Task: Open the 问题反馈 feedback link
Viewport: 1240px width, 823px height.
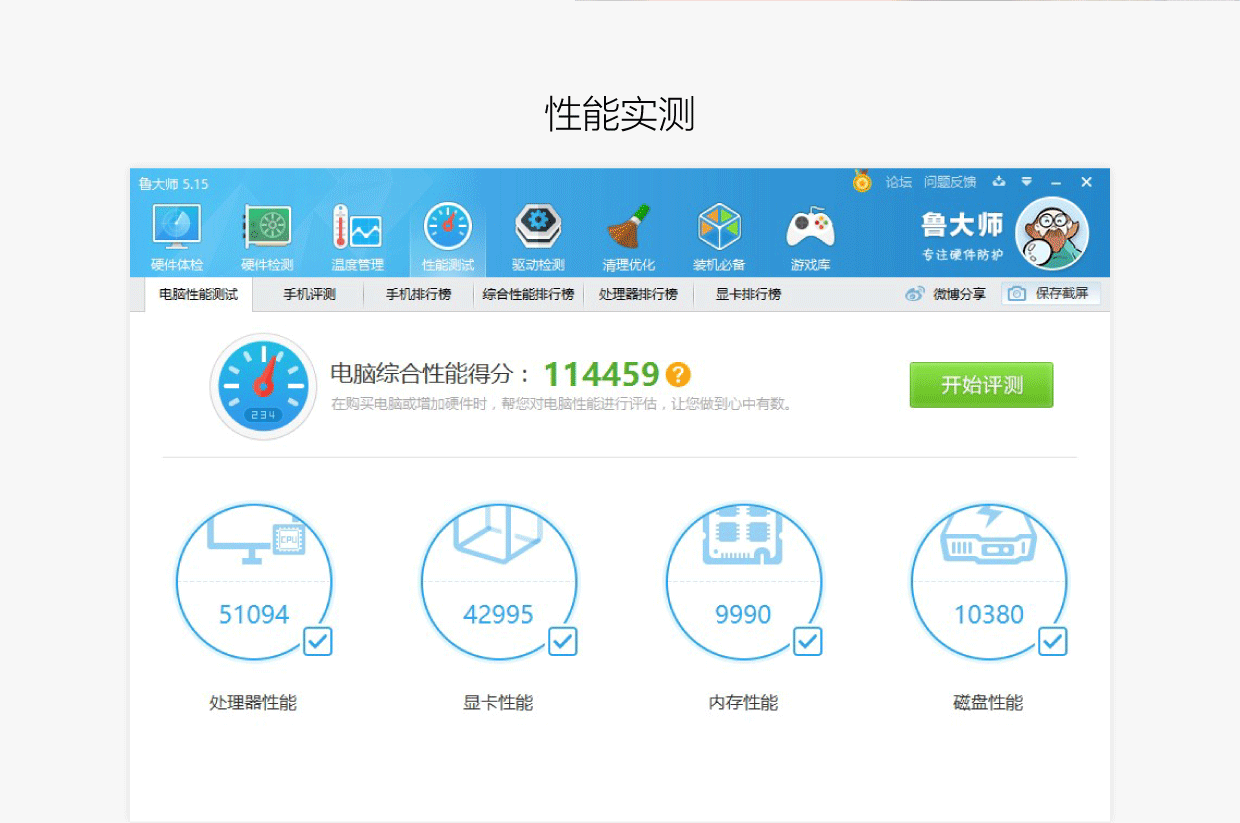Action: pos(950,182)
